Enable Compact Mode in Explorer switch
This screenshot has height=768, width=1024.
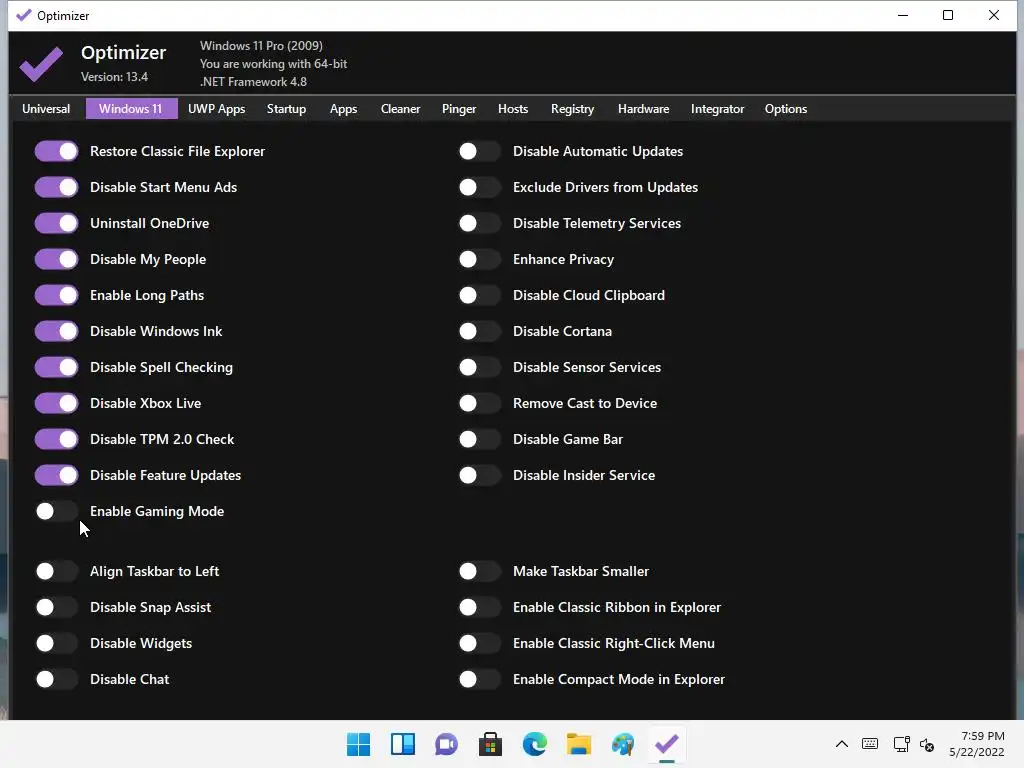[479, 679]
